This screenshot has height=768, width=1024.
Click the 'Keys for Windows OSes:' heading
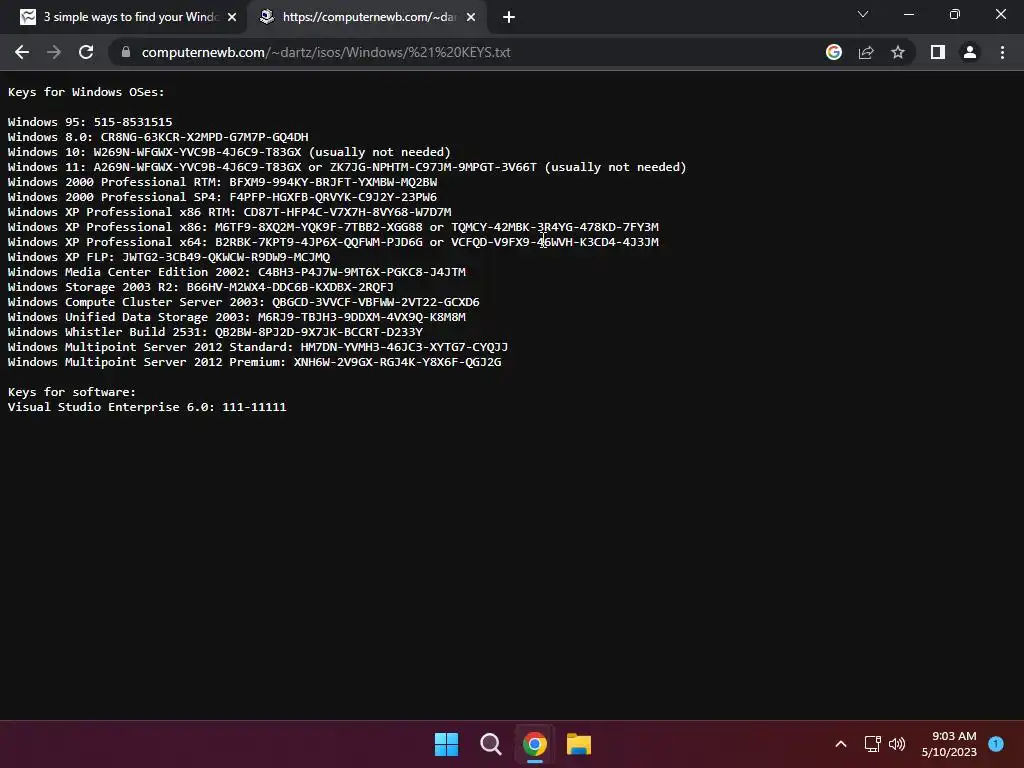pos(86,92)
